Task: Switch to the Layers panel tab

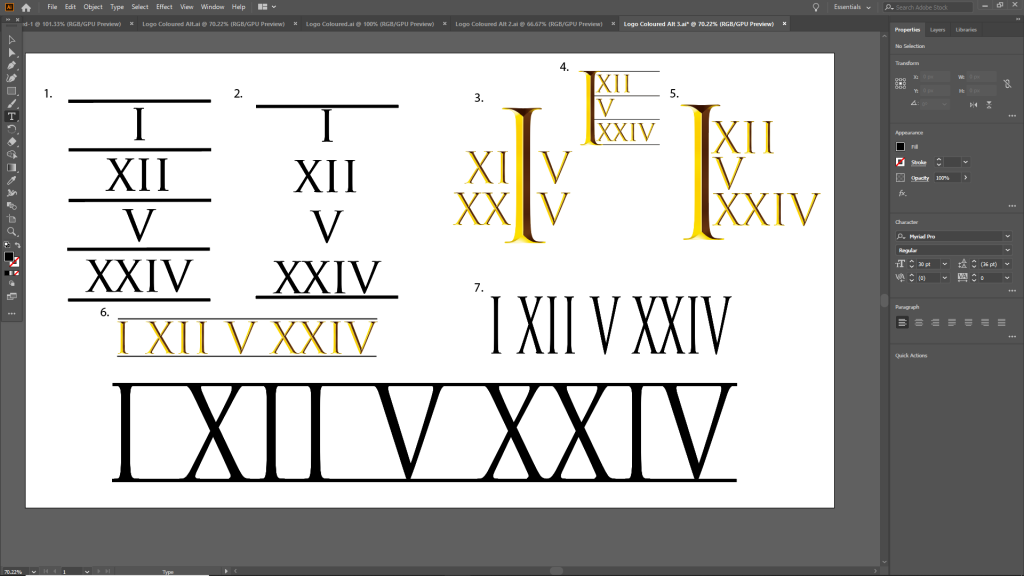Action: pyautogui.click(x=937, y=30)
